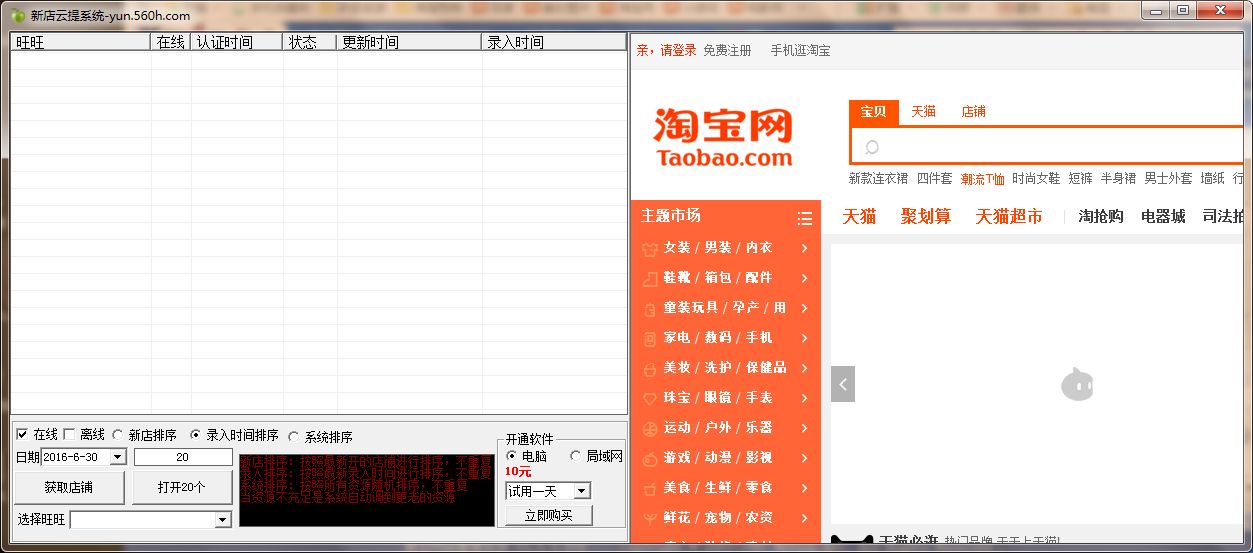The width and height of the screenshot is (1253, 553).
Task: Click the search magnifier icon
Action: click(872, 147)
